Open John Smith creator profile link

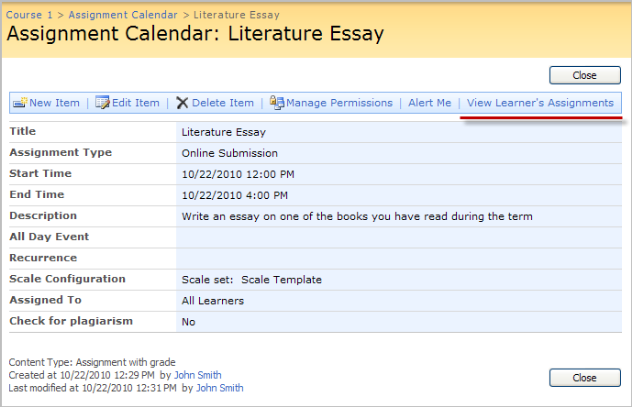(197, 375)
